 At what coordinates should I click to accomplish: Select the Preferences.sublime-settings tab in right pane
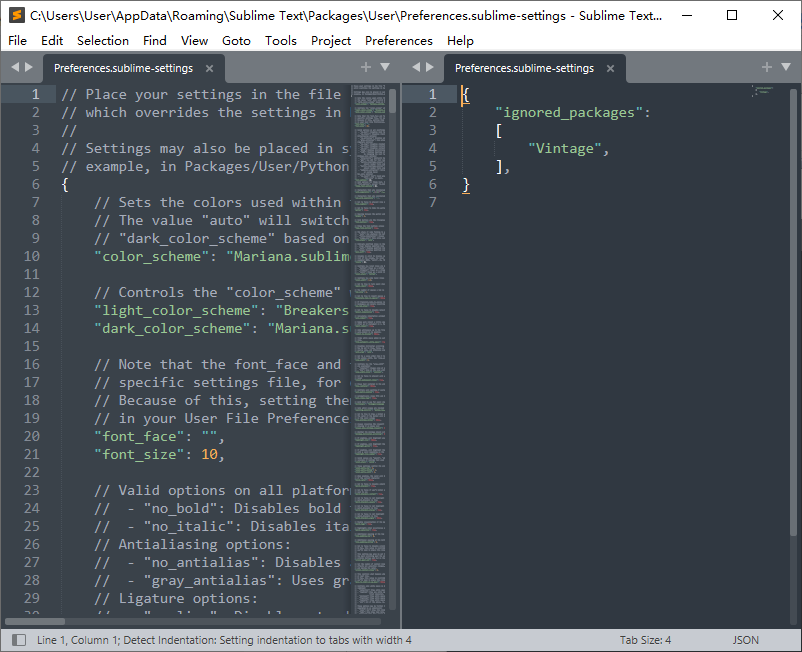(525, 67)
